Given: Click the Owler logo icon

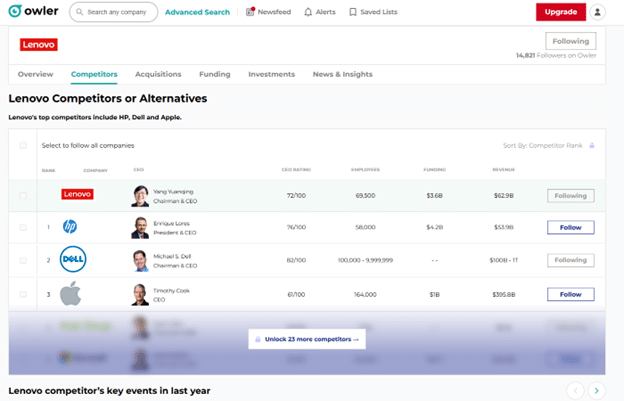Looking at the screenshot, I should (x=17, y=12).
